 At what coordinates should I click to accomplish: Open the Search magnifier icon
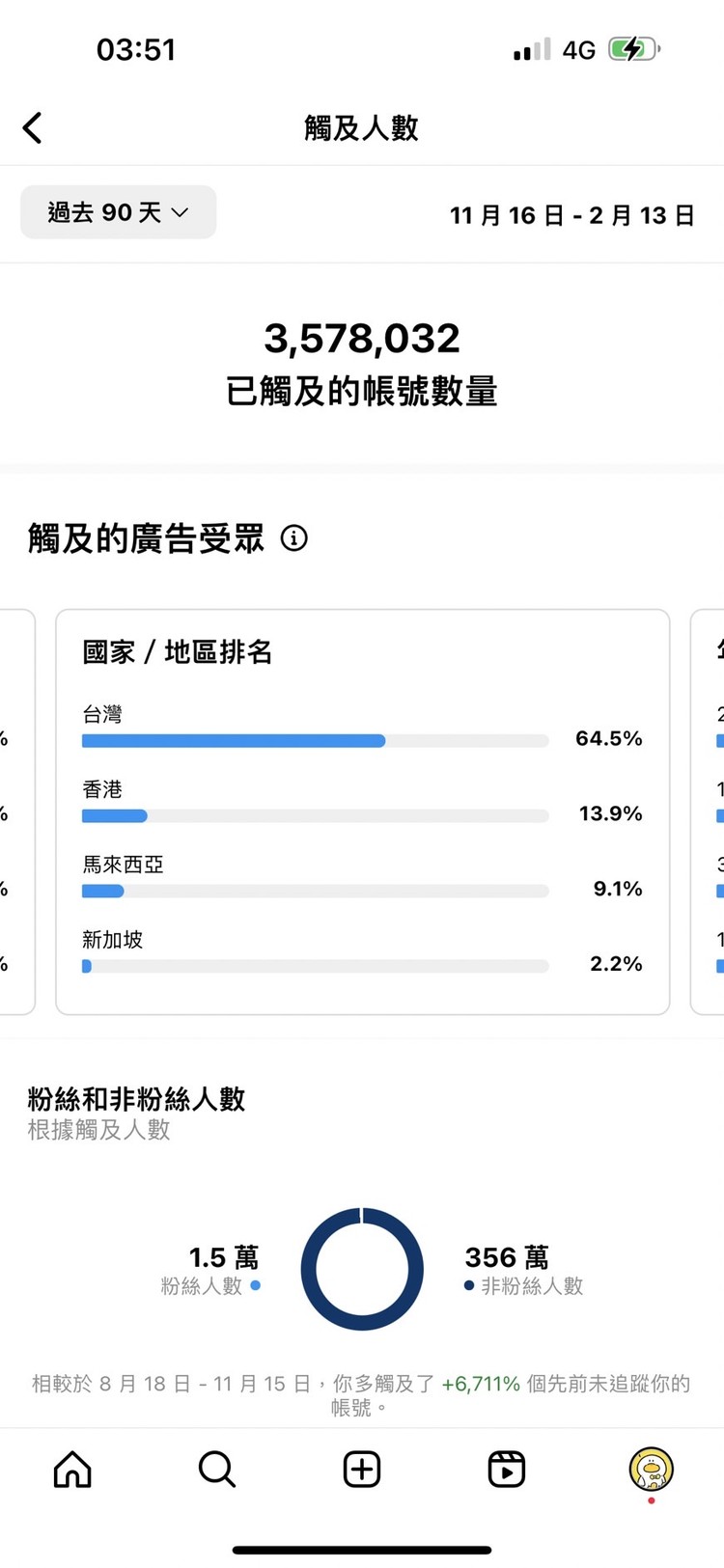pos(217,1470)
